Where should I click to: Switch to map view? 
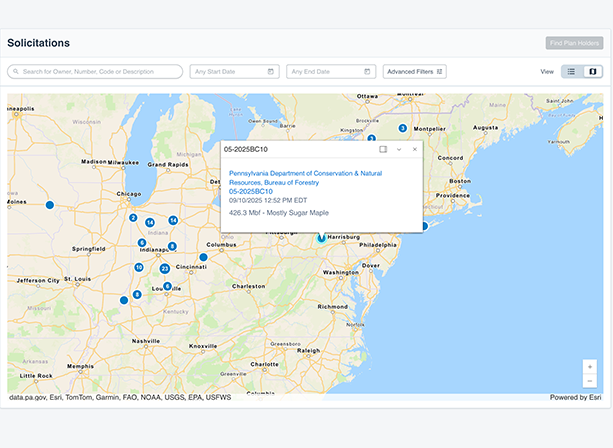pos(592,72)
